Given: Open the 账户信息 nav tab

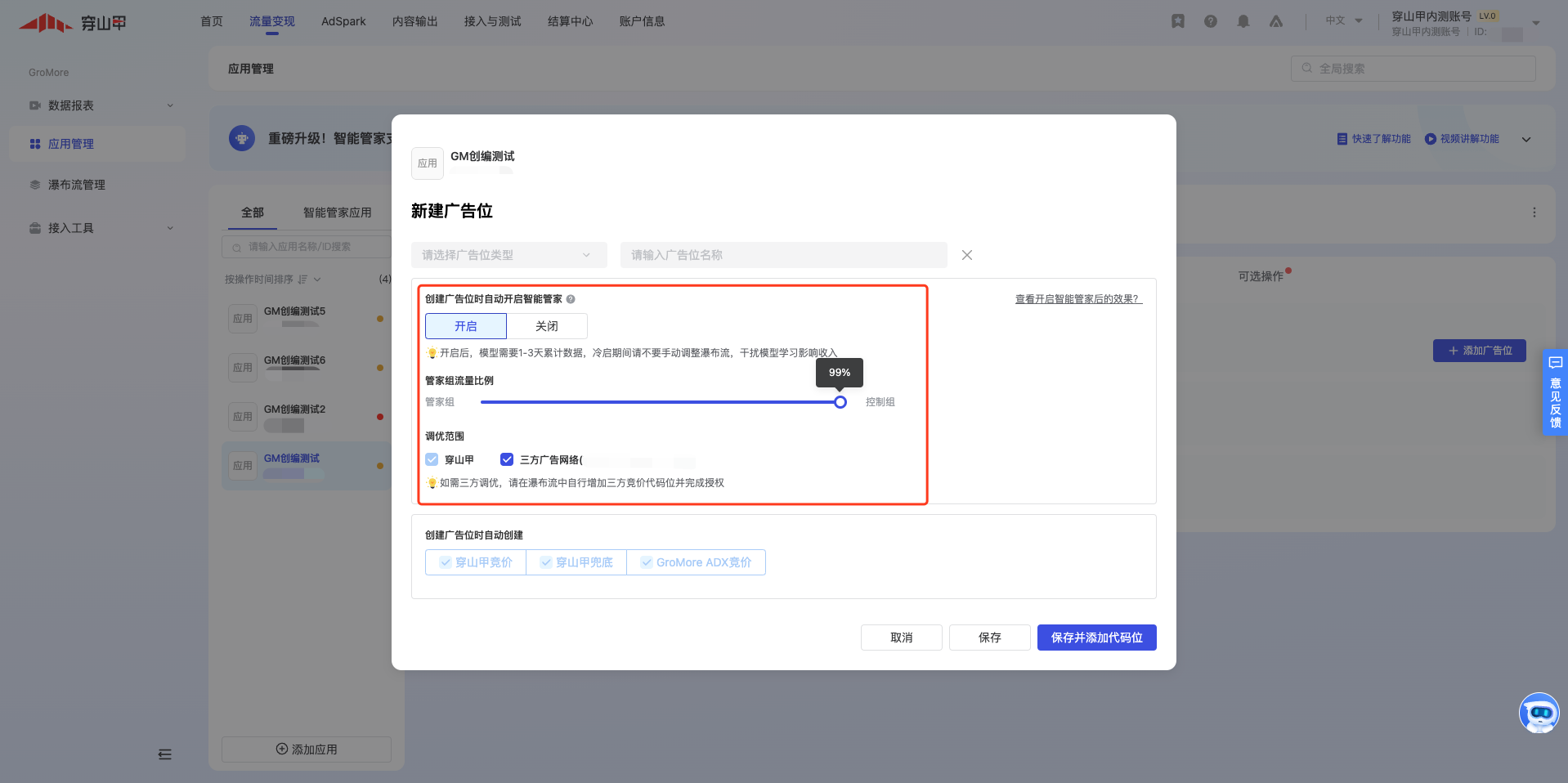Looking at the screenshot, I should tap(643, 21).
